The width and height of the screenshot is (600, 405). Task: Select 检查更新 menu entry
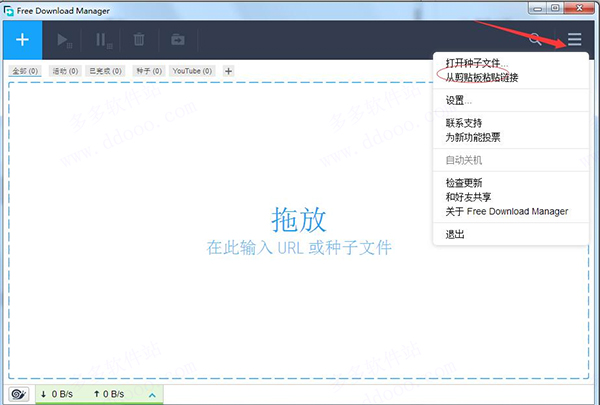pyautogui.click(x=510, y=183)
